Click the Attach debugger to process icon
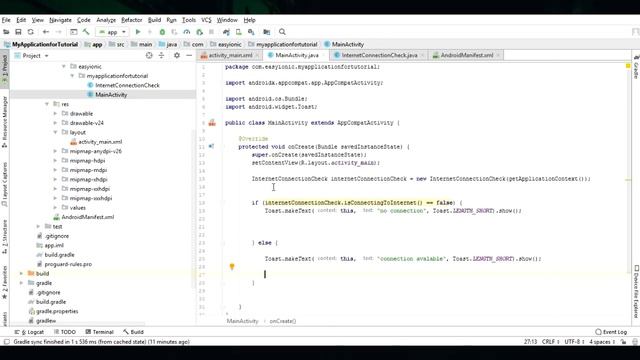Viewport: 640px width, 360px height. [199, 32]
